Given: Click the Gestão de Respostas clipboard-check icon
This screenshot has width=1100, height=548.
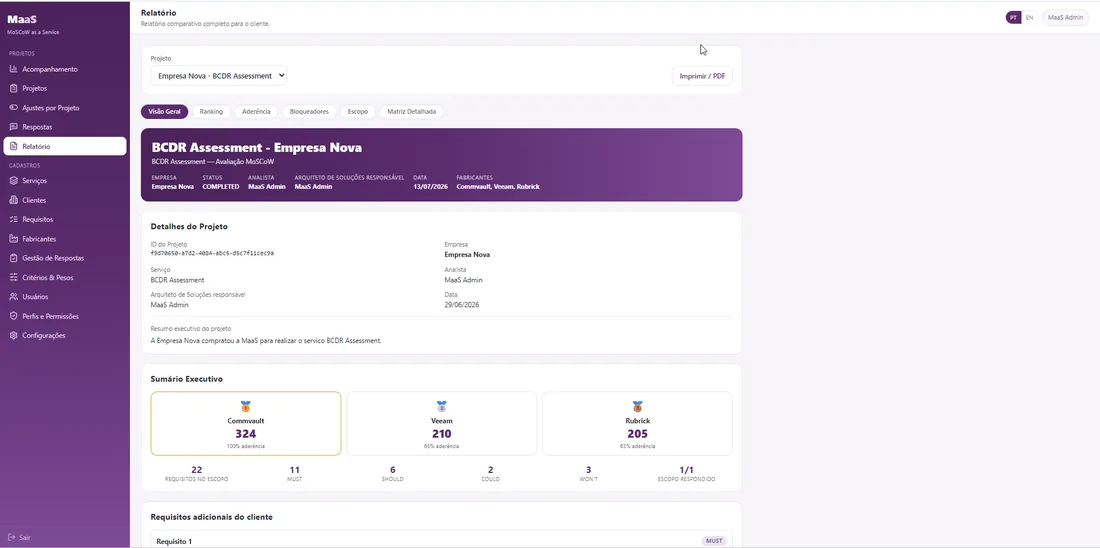Looking at the screenshot, I should coord(13,258).
